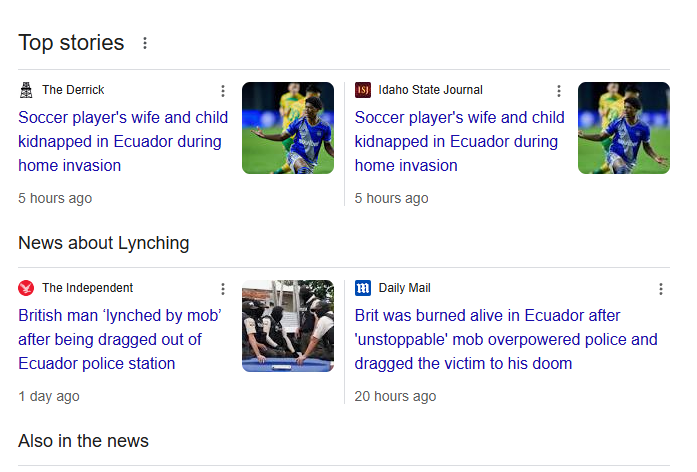
Task: Open British man 'lynched by mob' headline
Action: coord(120,339)
